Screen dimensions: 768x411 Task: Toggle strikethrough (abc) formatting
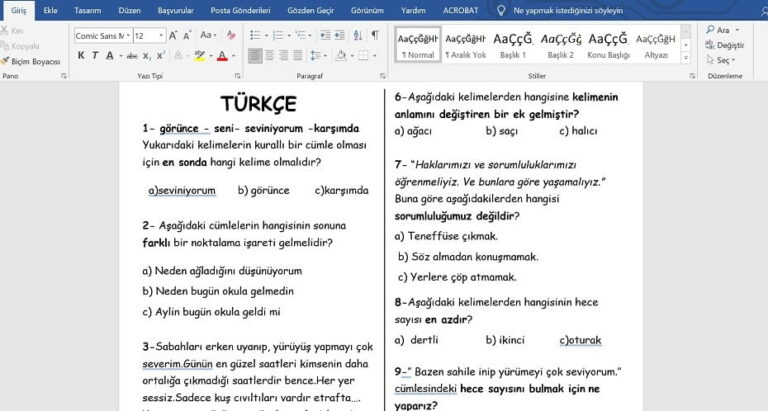[132, 56]
